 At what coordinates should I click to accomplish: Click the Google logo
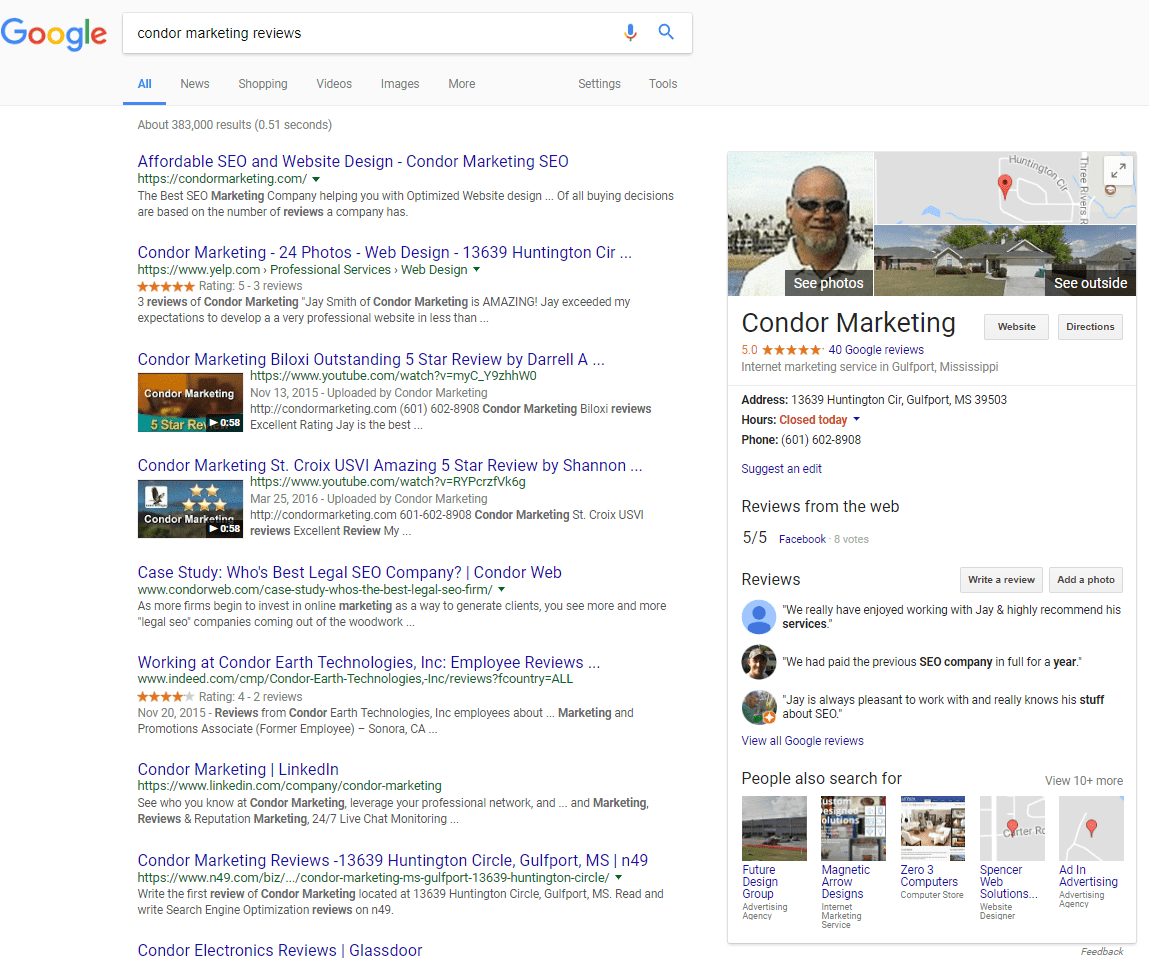coord(54,34)
